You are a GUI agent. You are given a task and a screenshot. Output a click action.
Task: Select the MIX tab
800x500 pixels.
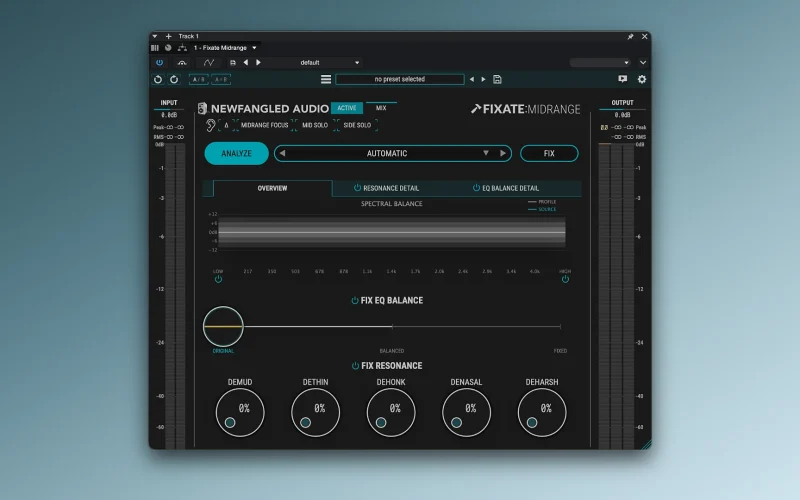(381, 108)
